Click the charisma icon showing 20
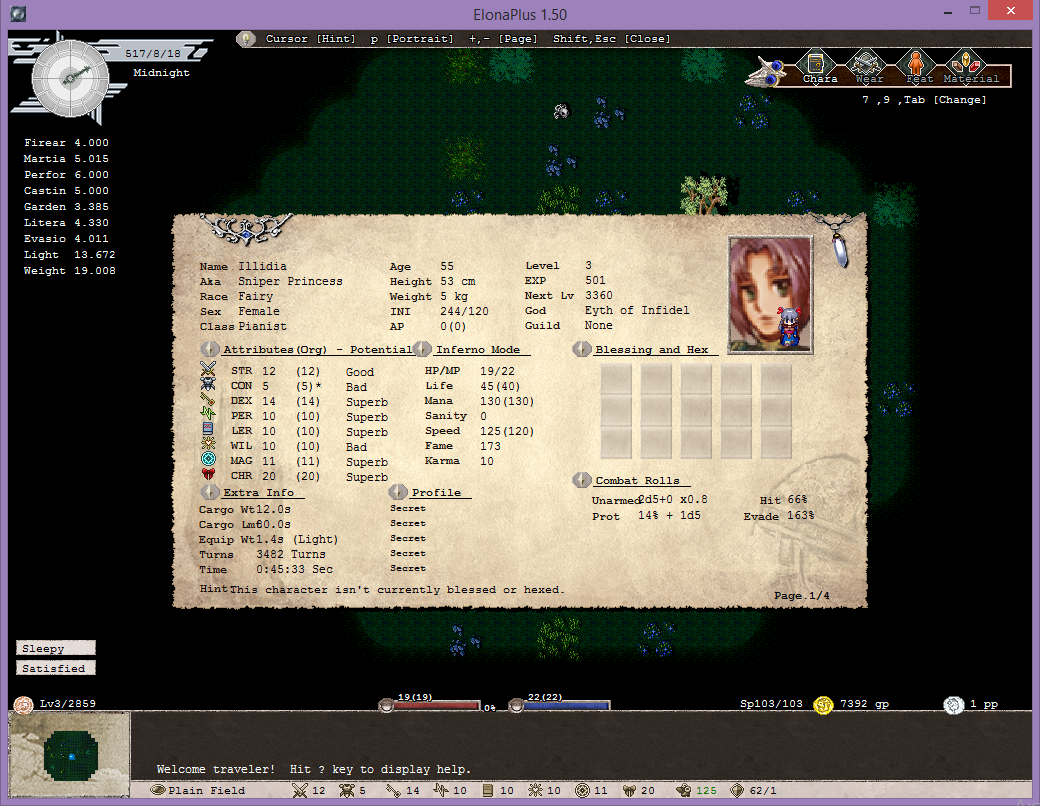This screenshot has width=1040, height=806. pyautogui.click(x=629, y=790)
